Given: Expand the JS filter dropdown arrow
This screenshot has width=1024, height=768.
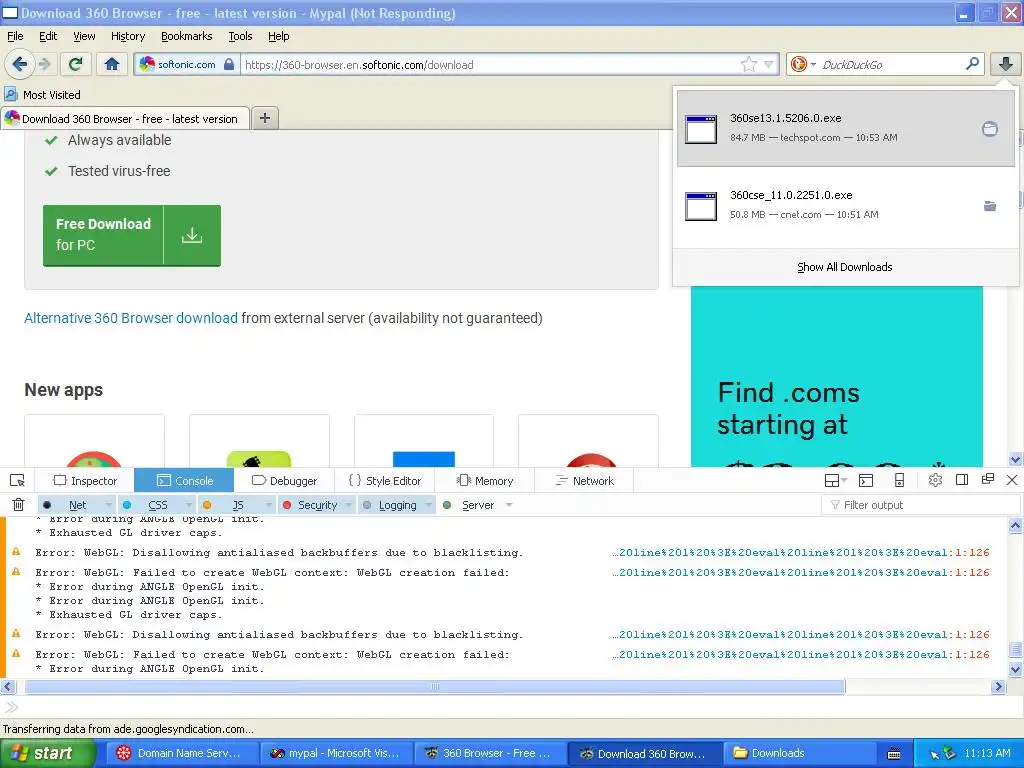Looking at the screenshot, I should (x=268, y=505).
